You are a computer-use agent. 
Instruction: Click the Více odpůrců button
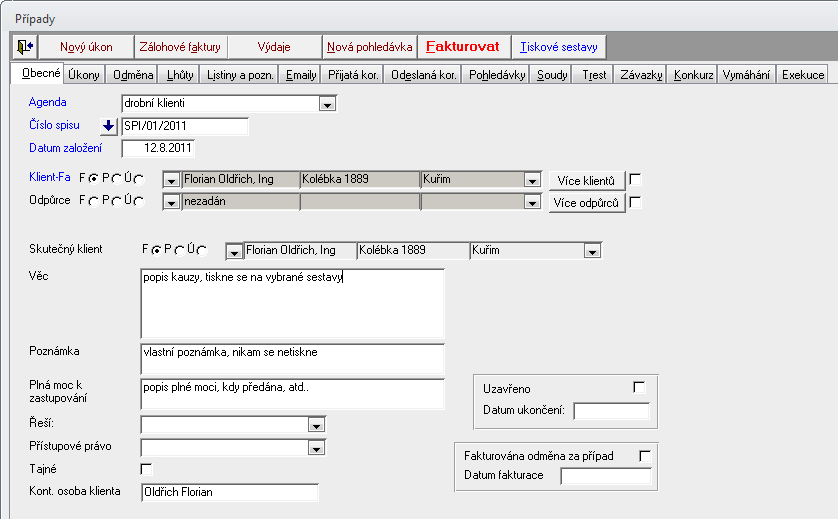tap(586, 203)
